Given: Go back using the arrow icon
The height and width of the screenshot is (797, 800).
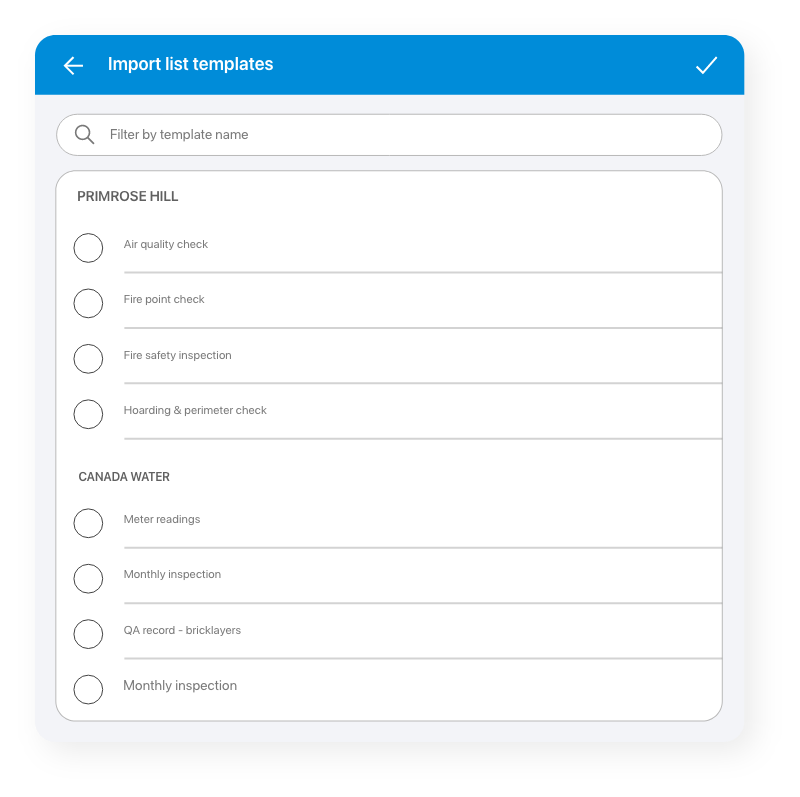Looking at the screenshot, I should (x=73, y=65).
